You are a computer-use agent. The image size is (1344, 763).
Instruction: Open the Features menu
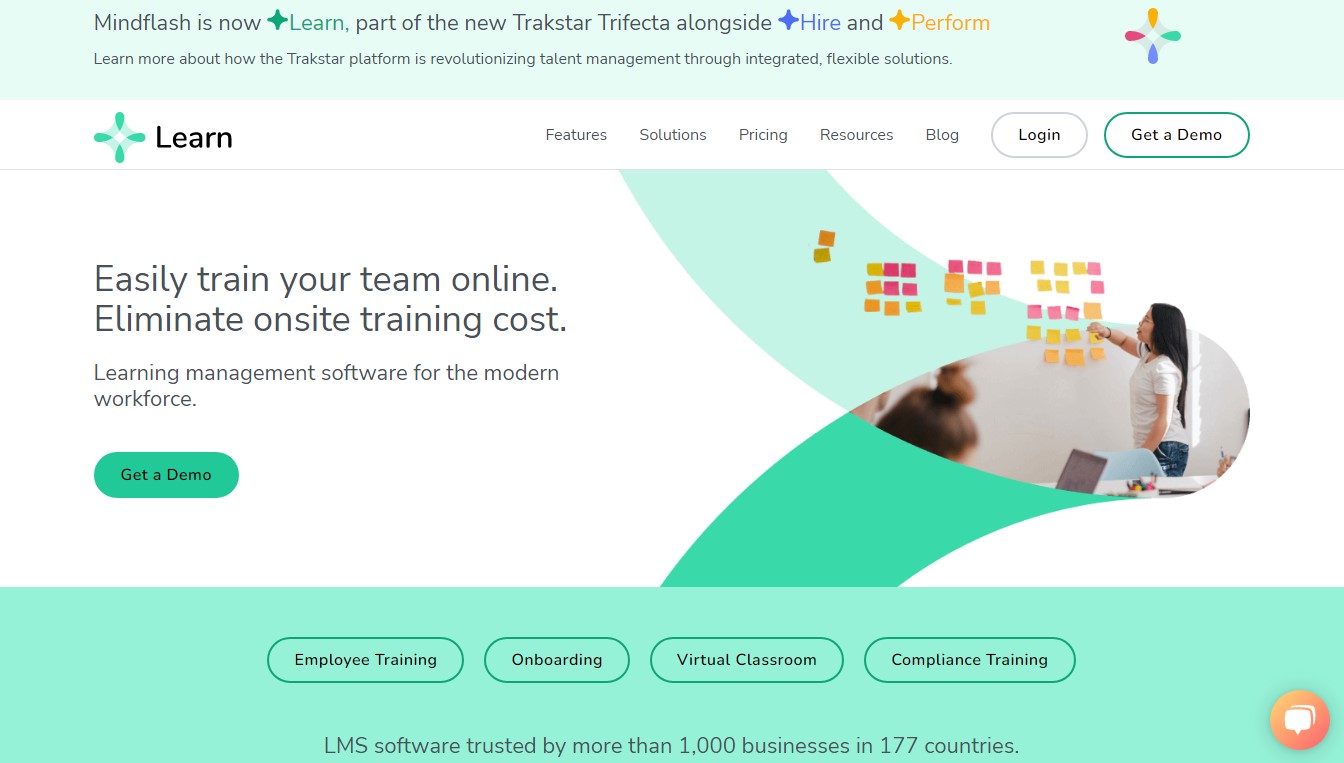[576, 135]
